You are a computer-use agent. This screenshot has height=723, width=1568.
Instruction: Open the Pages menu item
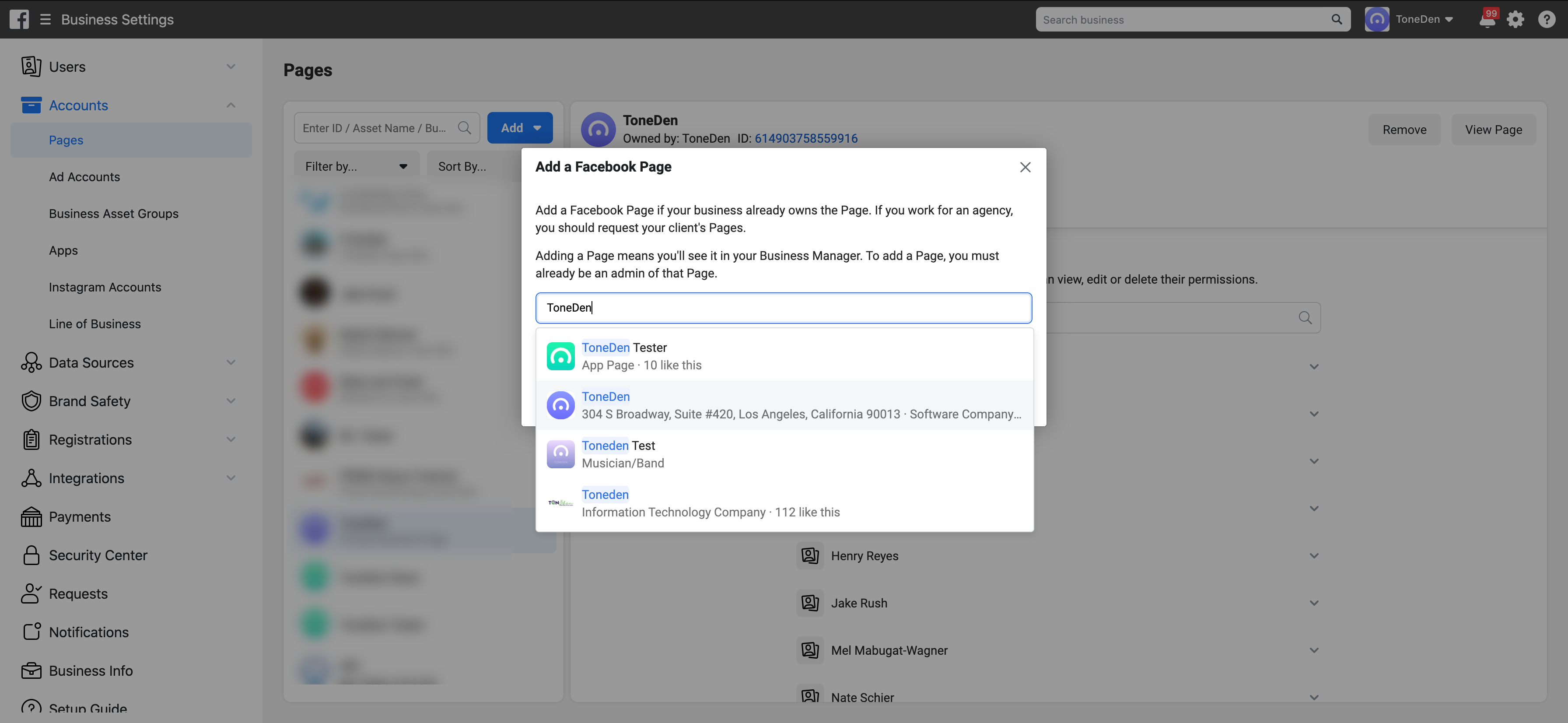pyautogui.click(x=131, y=140)
